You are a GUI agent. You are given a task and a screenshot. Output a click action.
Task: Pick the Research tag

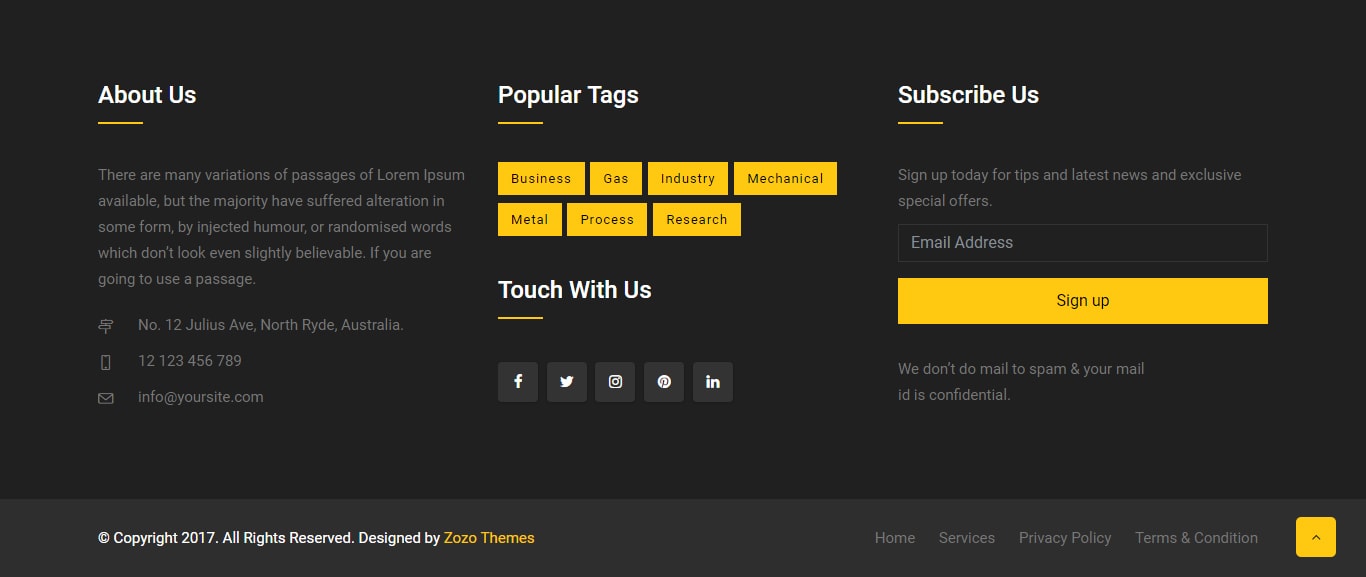tap(697, 220)
